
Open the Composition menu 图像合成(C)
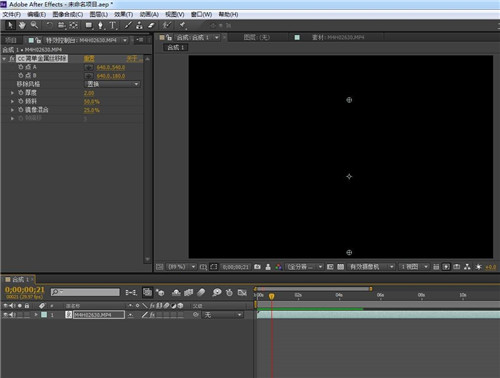68,14
